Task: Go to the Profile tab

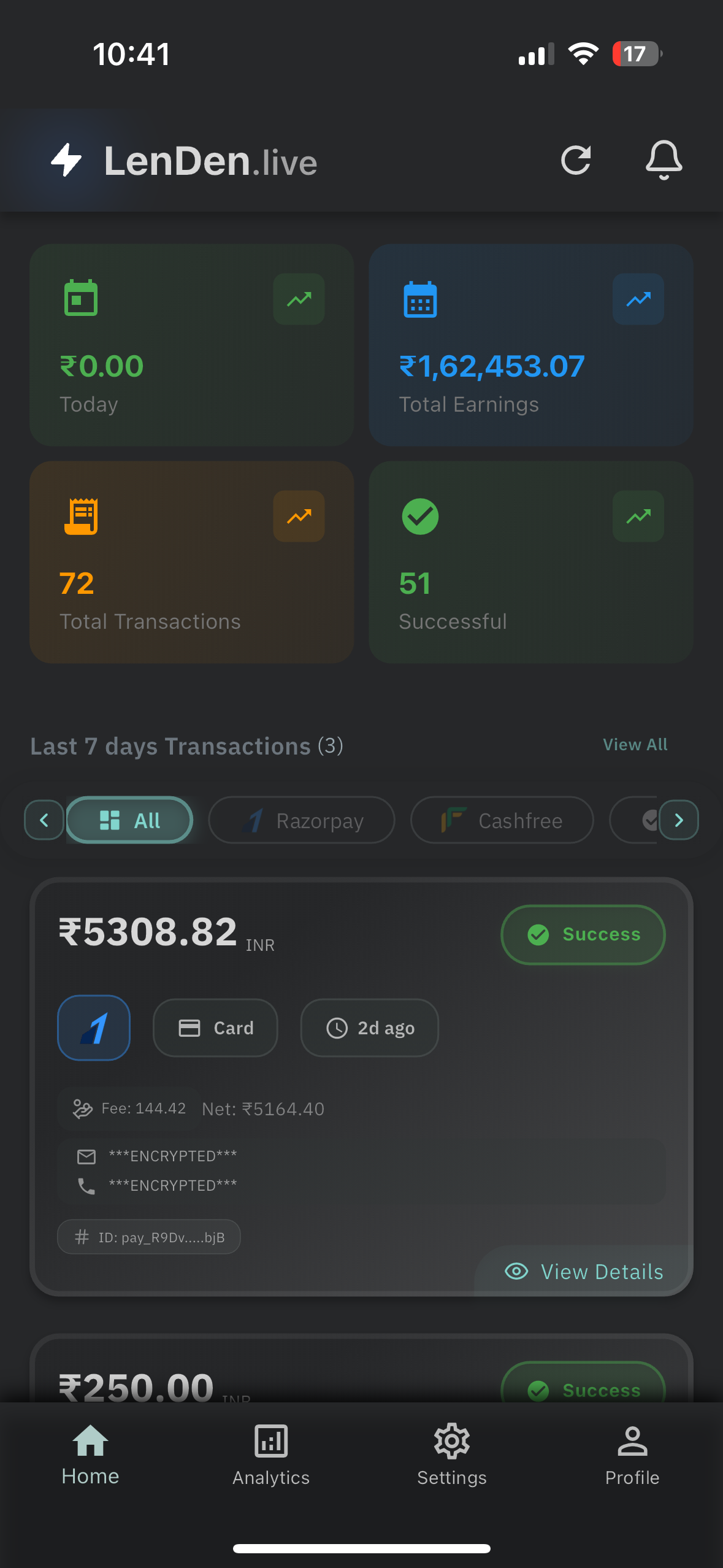Action: point(632,1455)
